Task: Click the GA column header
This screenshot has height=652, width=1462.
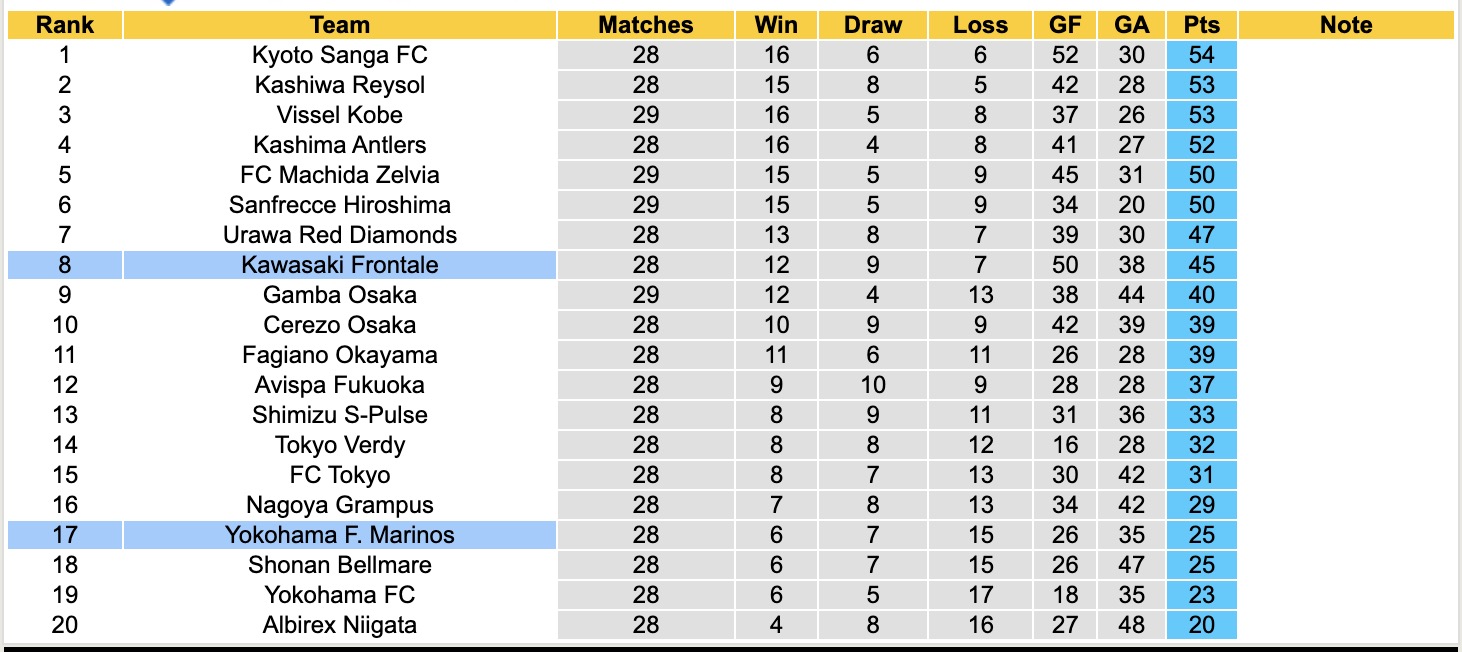Action: (x=1131, y=25)
